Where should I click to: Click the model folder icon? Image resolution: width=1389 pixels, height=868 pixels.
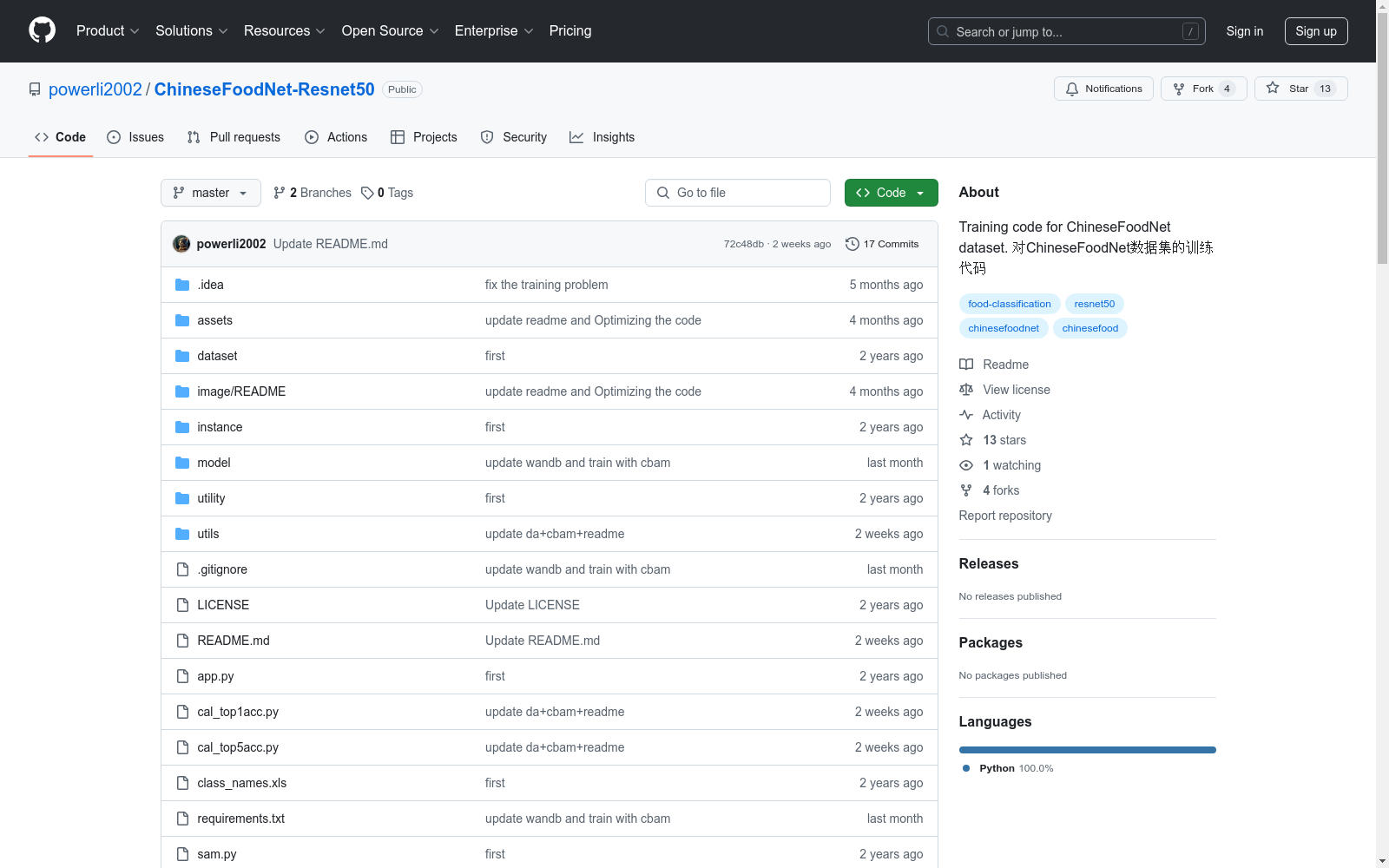point(182,463)
